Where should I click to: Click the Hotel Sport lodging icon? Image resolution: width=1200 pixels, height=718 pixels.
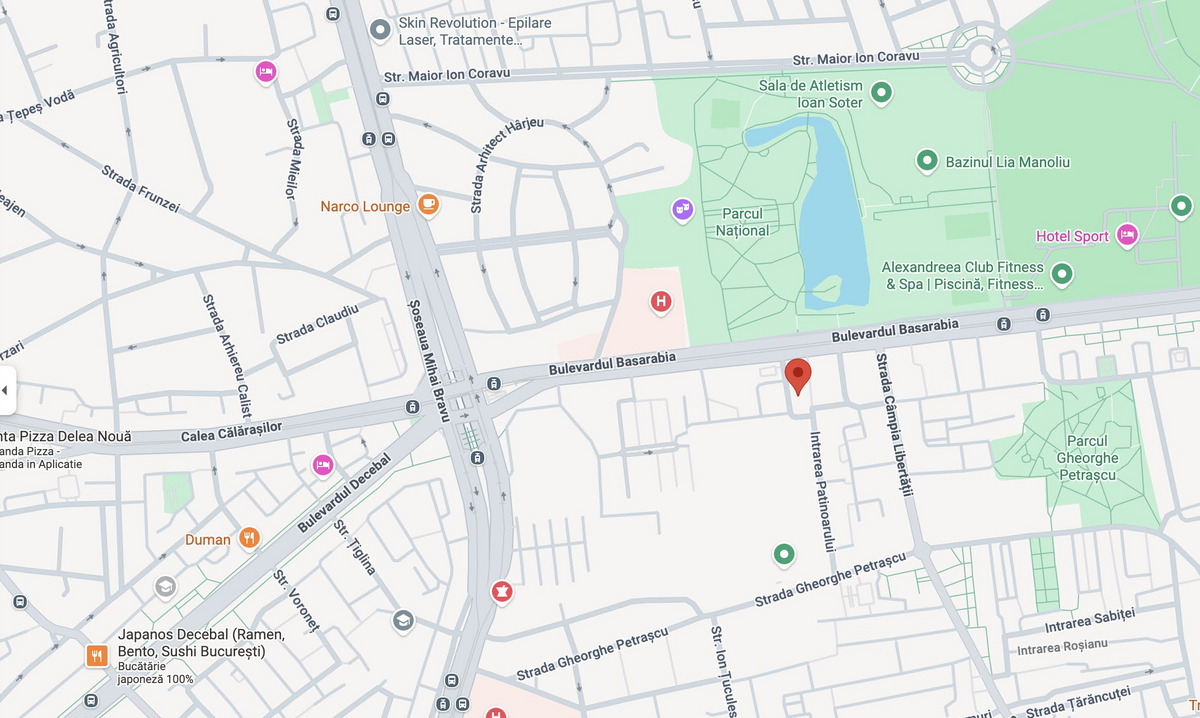point(1127,235)
